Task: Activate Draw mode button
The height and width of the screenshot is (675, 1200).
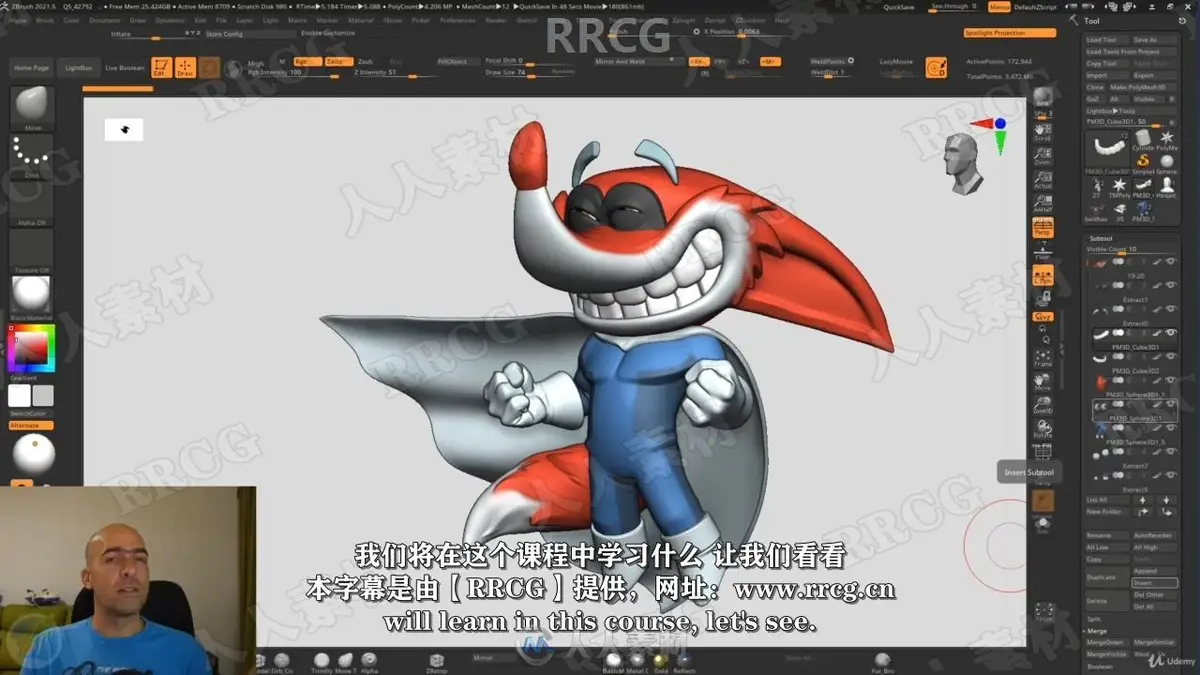Action: (185, 67)
